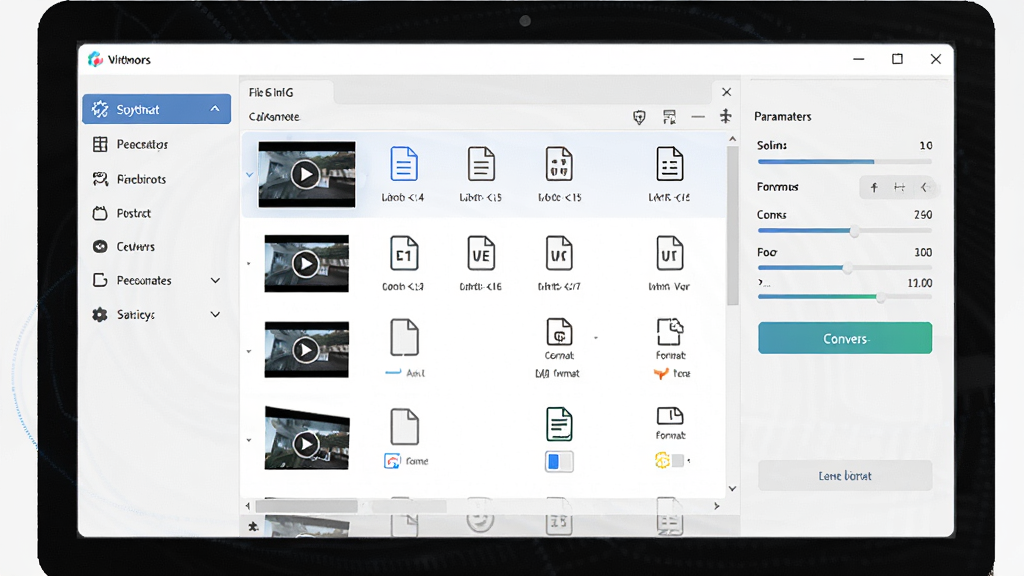Screen dimensions: 1024x576
Task: Click the "Lene bortat" button
Action: click(845, 476)
